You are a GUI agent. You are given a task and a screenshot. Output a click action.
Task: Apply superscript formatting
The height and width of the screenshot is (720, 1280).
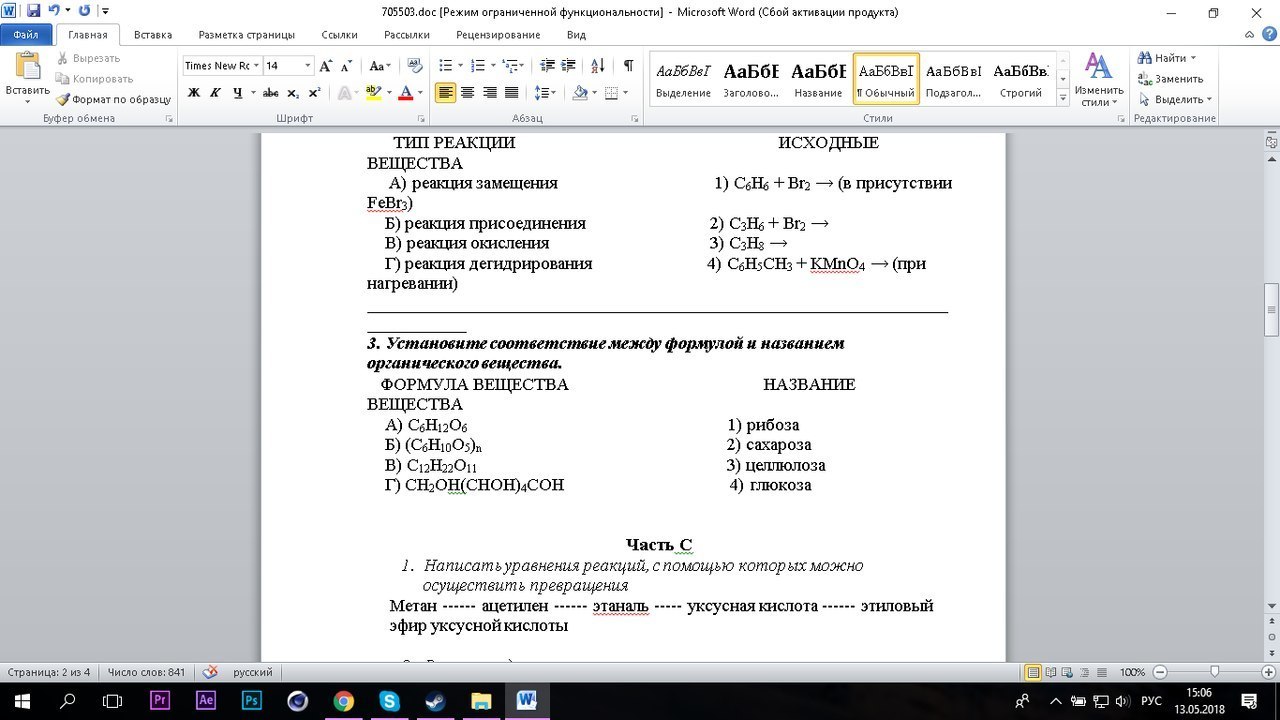coord(314,93)
